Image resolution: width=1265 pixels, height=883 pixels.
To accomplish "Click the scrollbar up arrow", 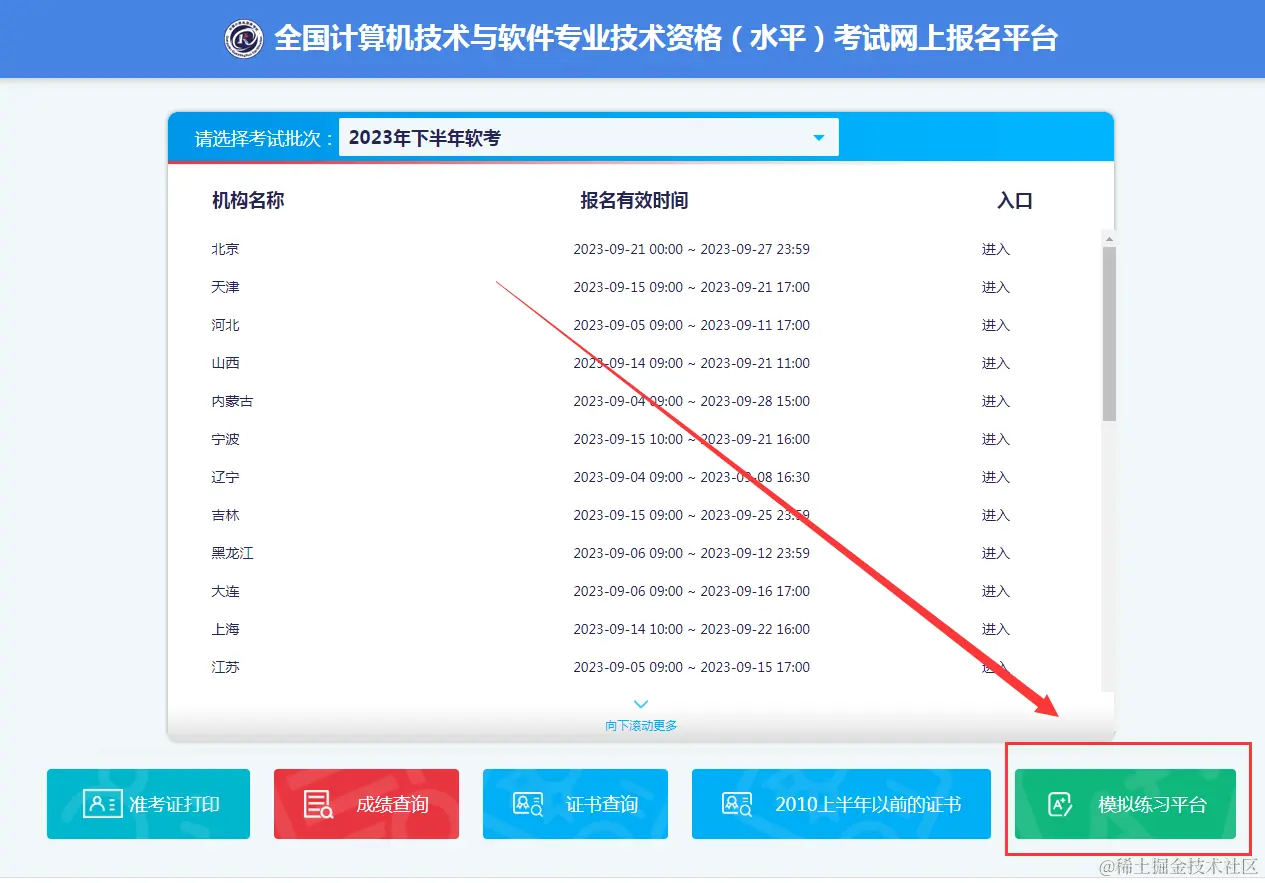I will (x=1109, y=239).
